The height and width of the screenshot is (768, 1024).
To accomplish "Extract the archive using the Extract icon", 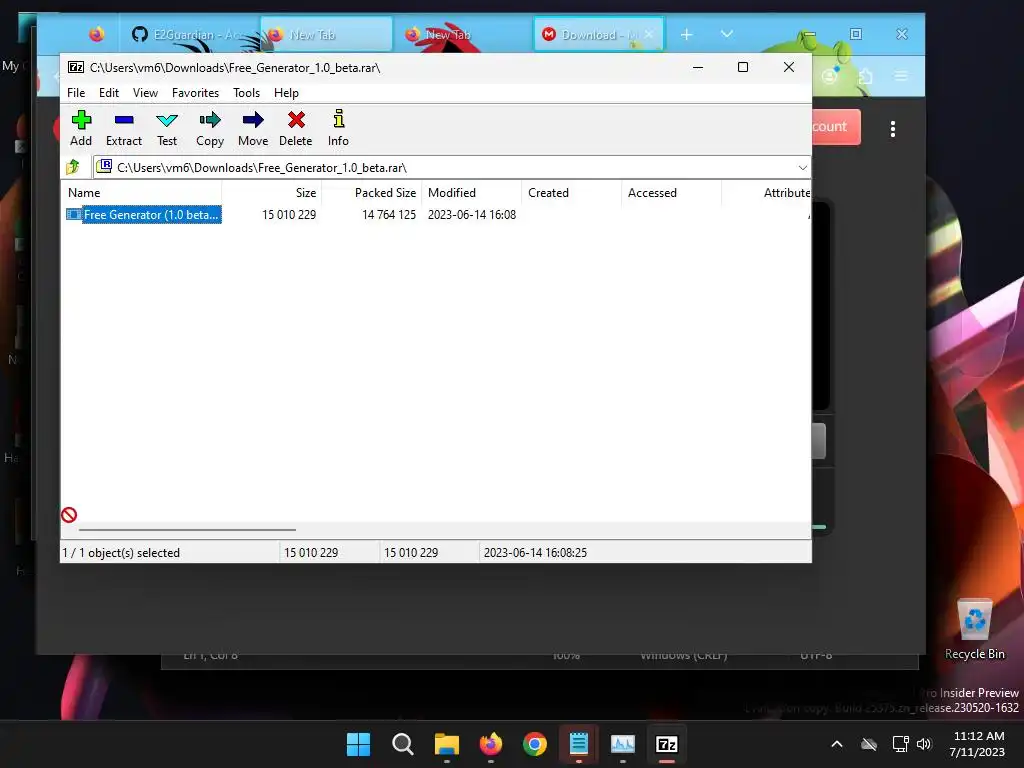I will [123, 128].
